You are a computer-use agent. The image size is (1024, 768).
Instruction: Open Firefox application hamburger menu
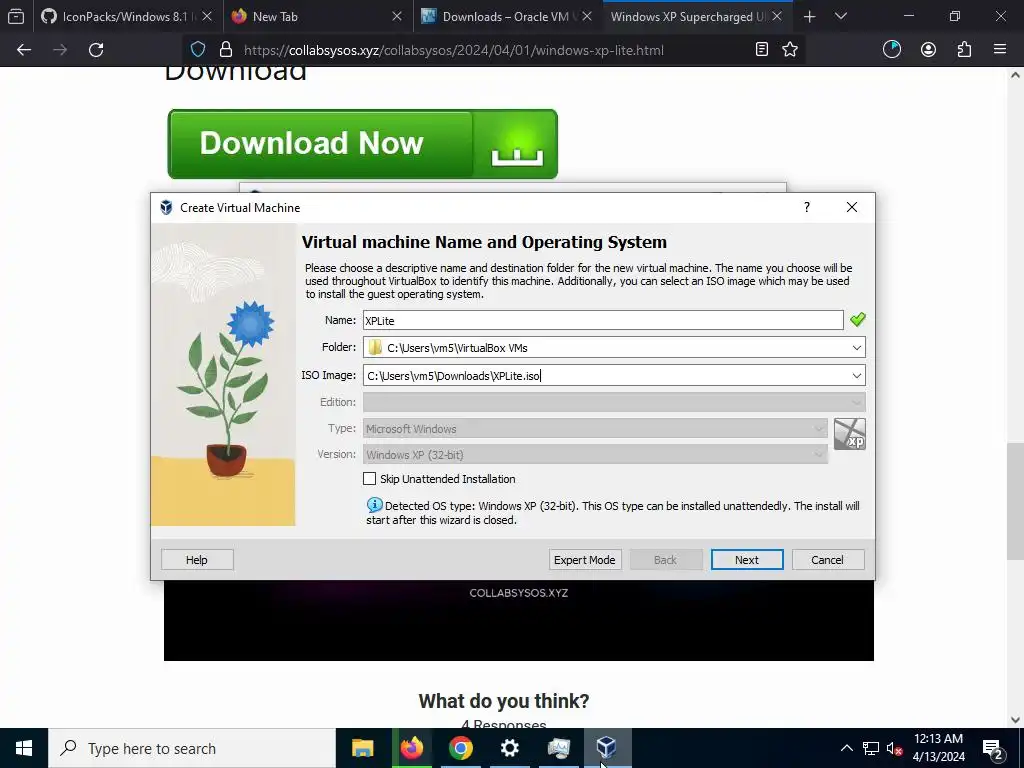pos(999,50)
